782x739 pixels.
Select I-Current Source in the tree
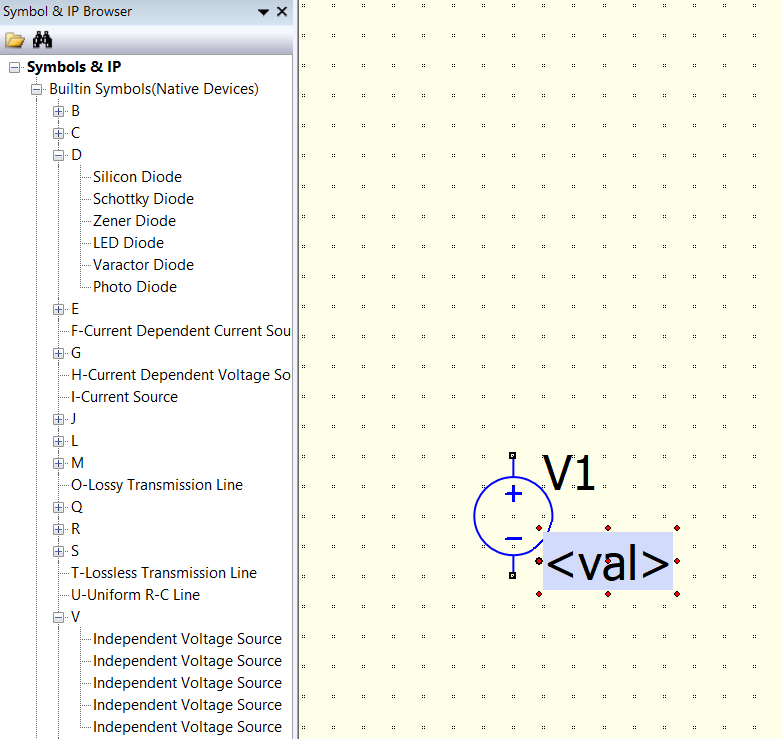[124, 397]
